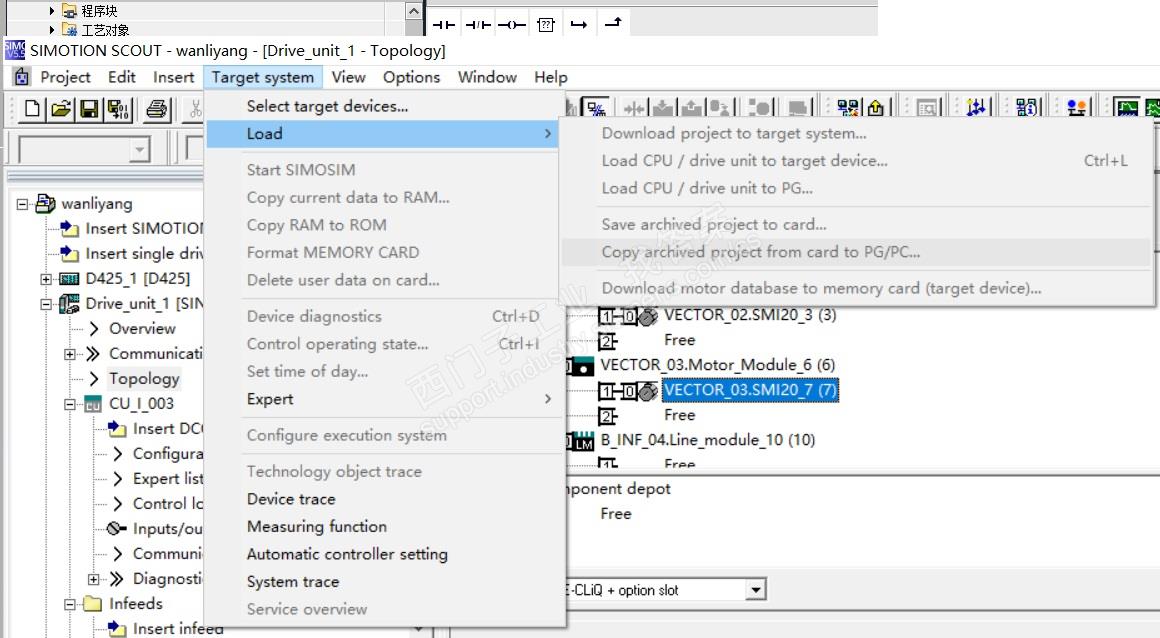Select System trace menu entry
The height and width of the screenshot is (638, 1160).
[382, 582]
